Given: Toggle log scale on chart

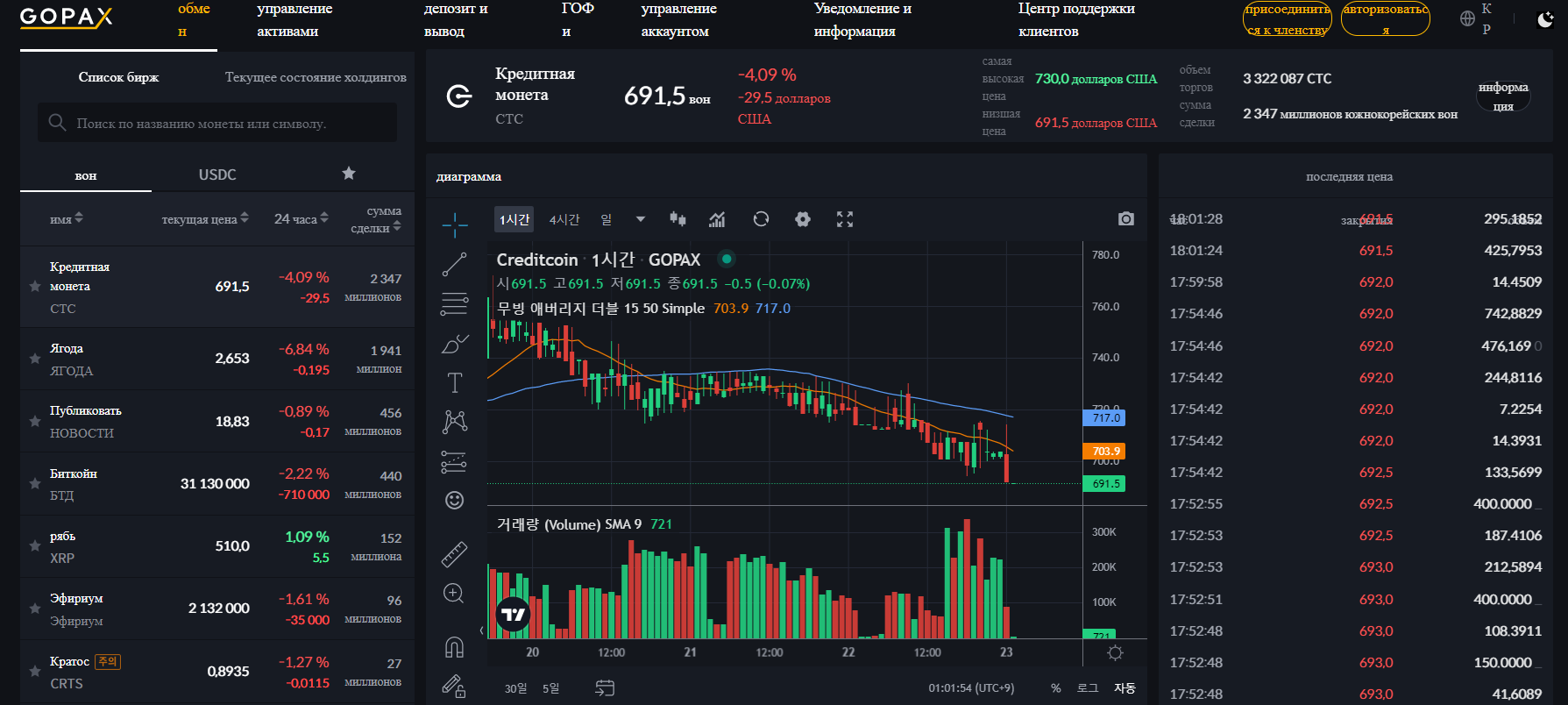Looking at the screenshot, I should (1088, 688).
